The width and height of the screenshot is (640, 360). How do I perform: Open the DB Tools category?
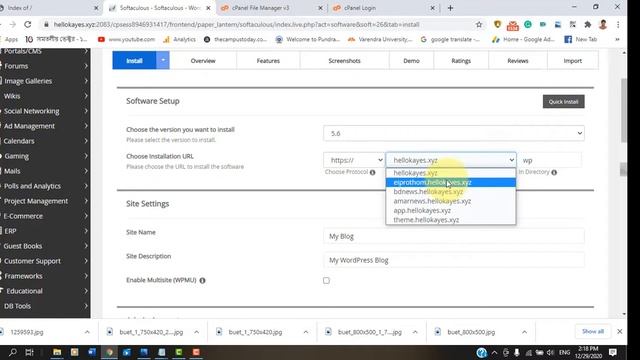(45, 306)
